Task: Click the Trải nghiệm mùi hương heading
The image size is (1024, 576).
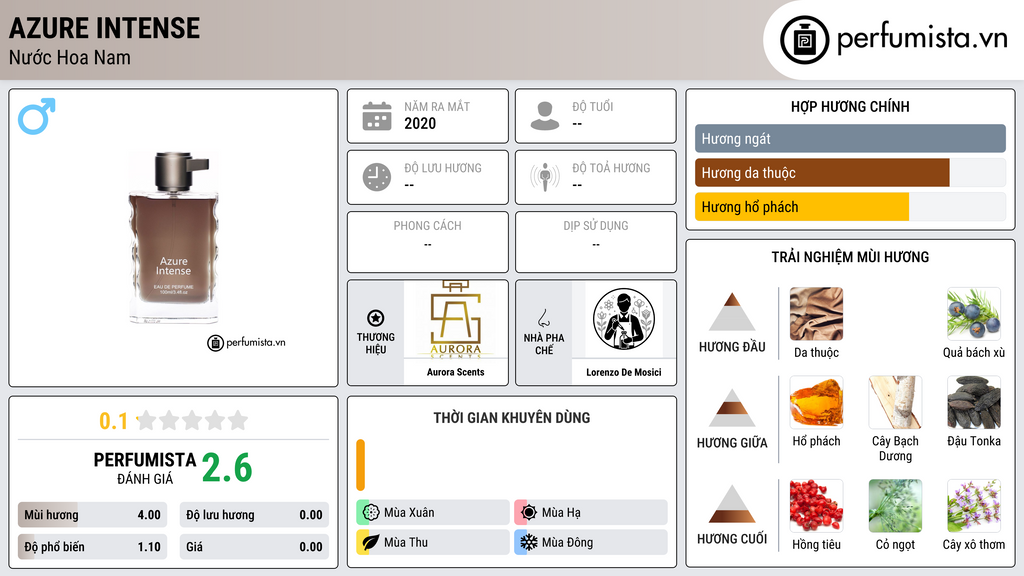Action: [850, 257]
